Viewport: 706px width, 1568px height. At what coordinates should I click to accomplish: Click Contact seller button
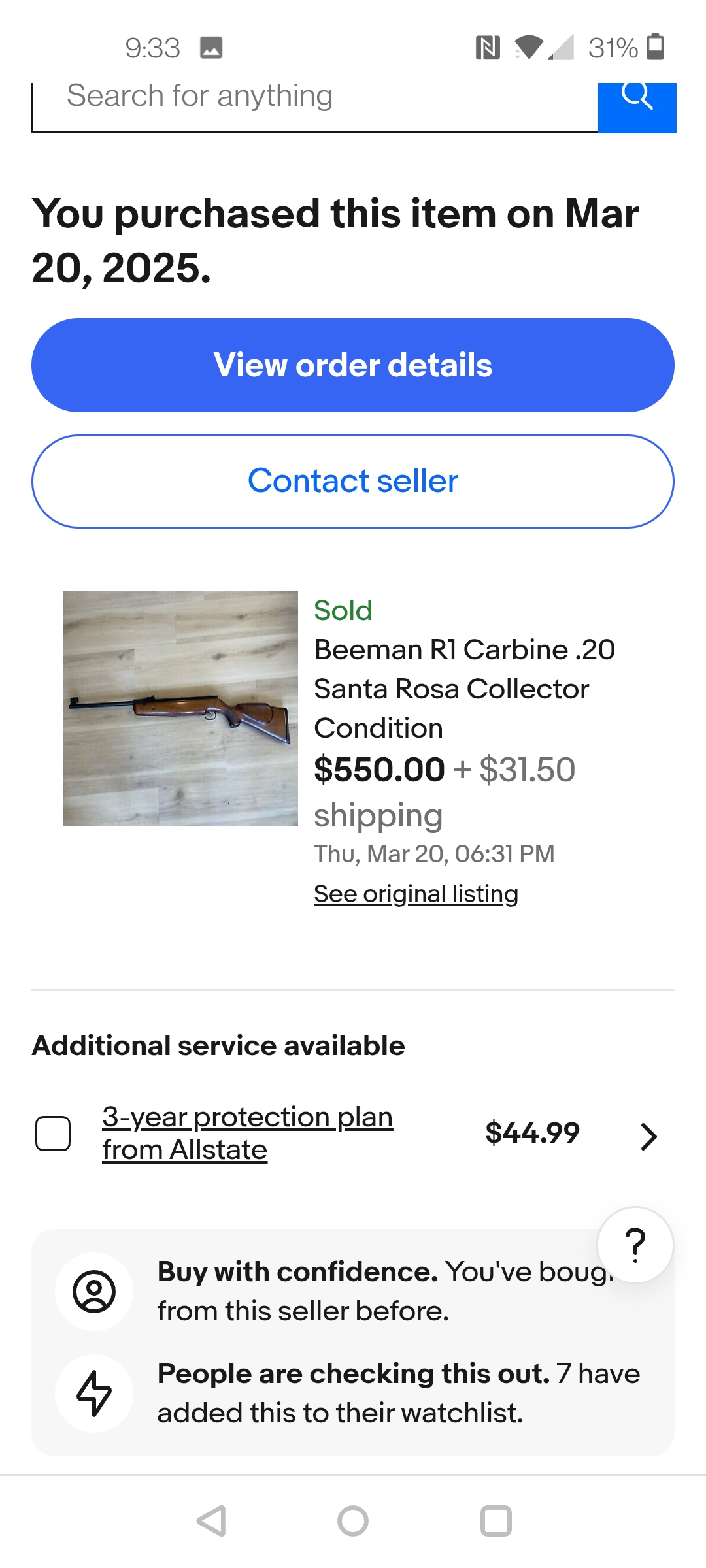353,482
